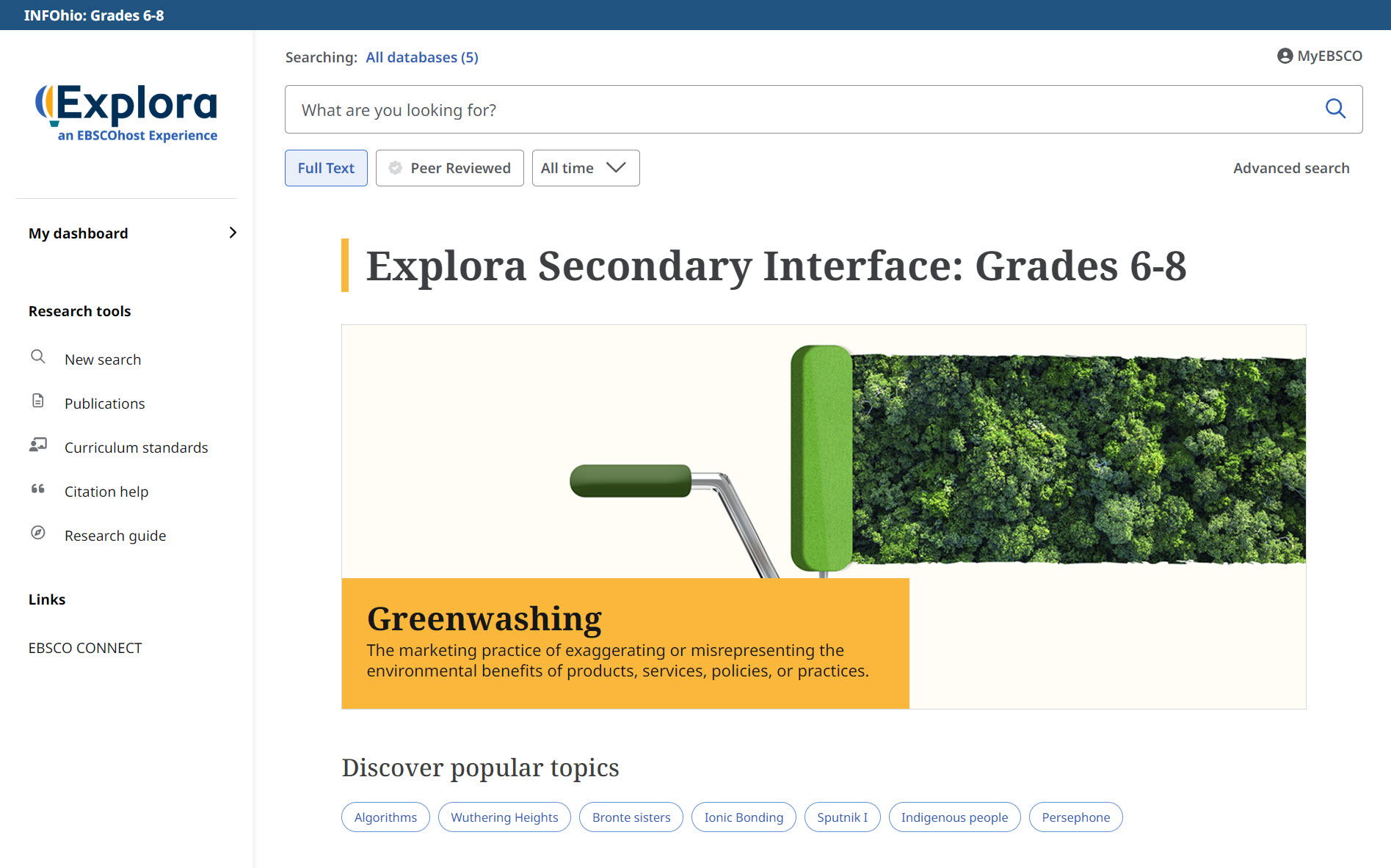Viewport: 1391px width, 868px height.
Task: Open the All databases (5) selector
Action: tap(422, 57)
